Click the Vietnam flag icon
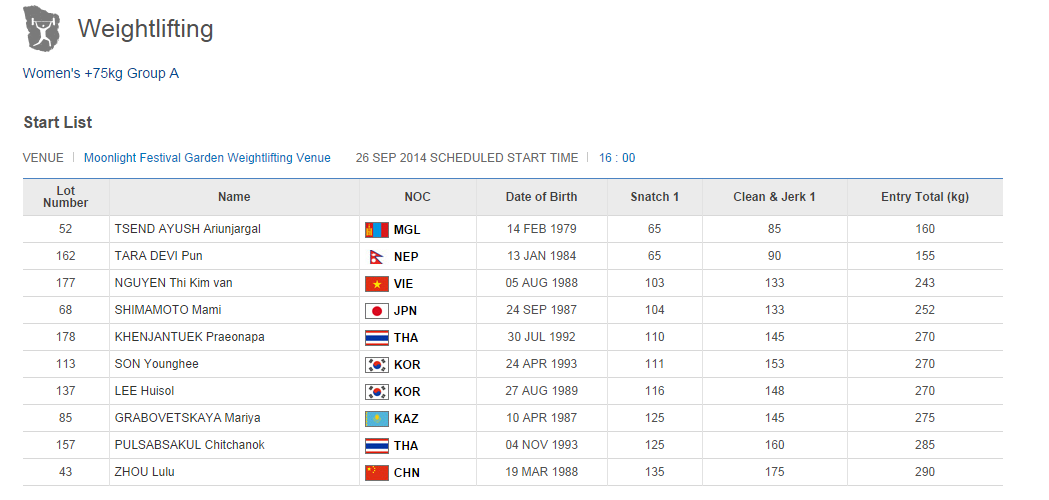The width and height of the screenshot is (1049, 500). point(376,283)
